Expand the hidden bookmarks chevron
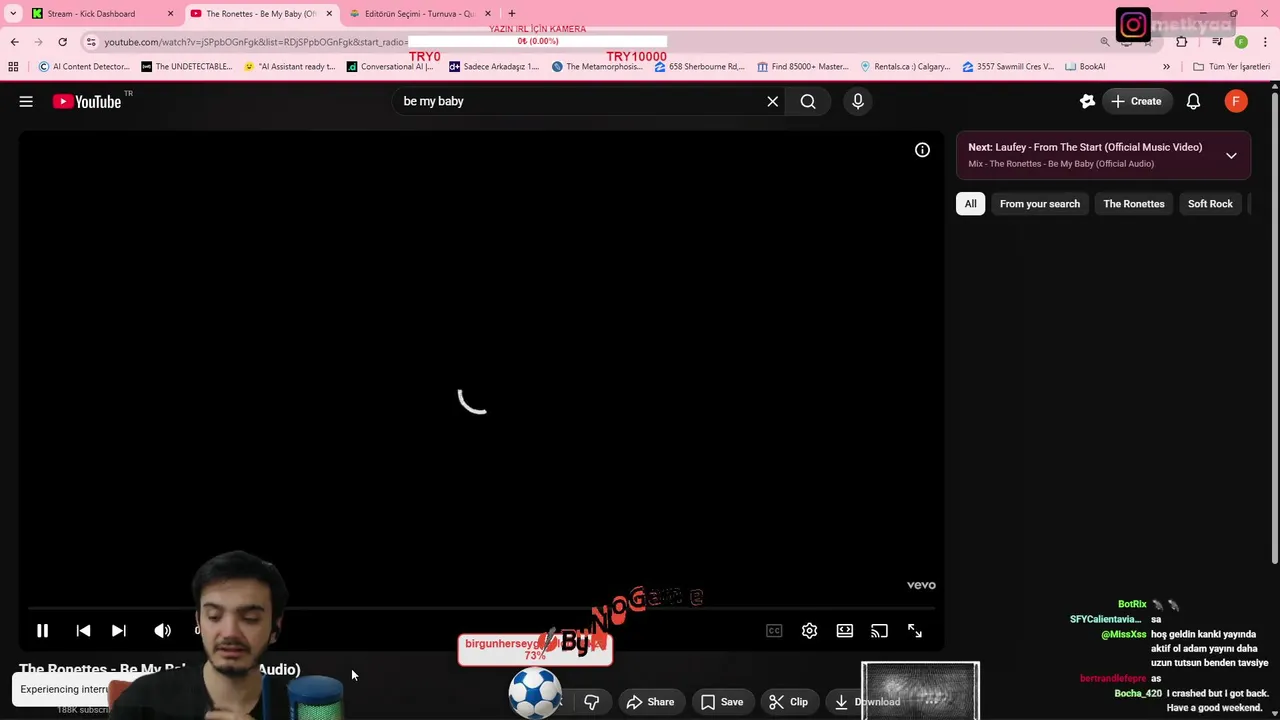This screenshot has width=1280, height=720. tap(1166, 67)
